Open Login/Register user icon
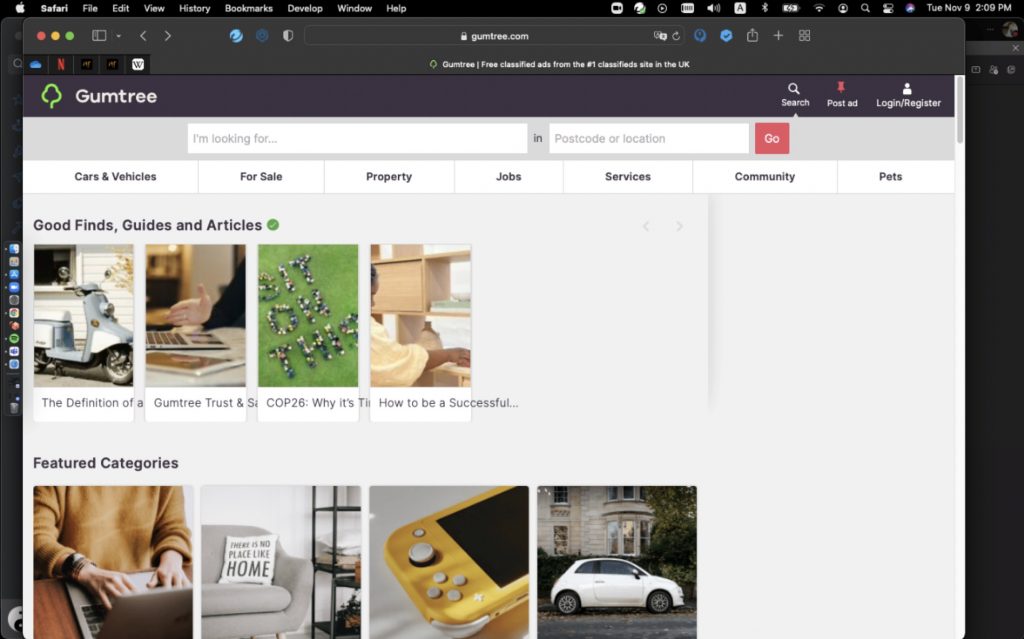Viewport: 1024px width, 639px height. click(907, 89)
